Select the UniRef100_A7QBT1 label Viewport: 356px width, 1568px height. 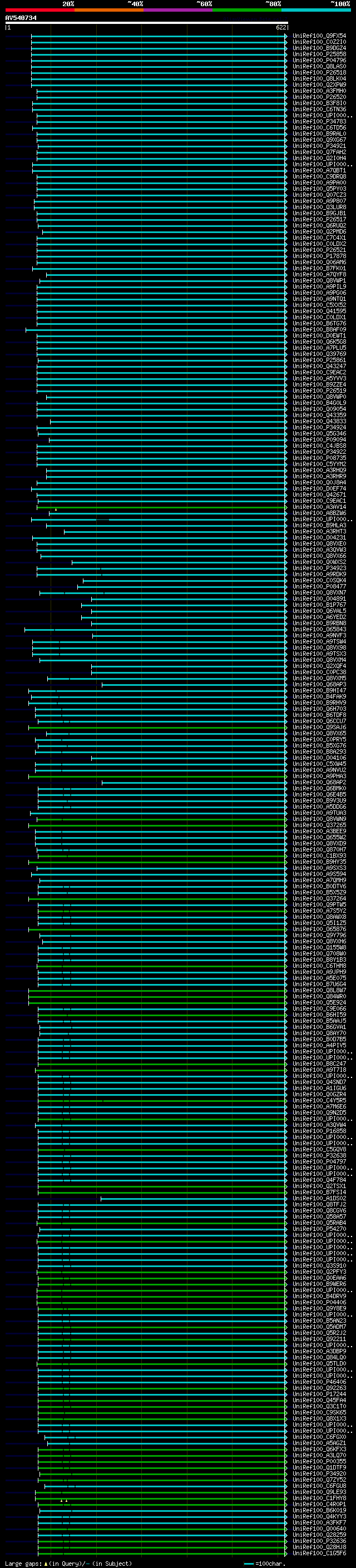tap(319, 170)
